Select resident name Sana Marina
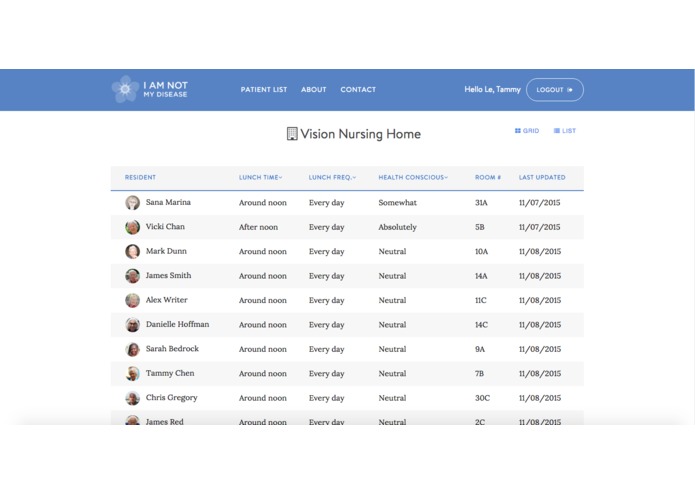Screen dimensions: 695x494 tap(168, 202)
